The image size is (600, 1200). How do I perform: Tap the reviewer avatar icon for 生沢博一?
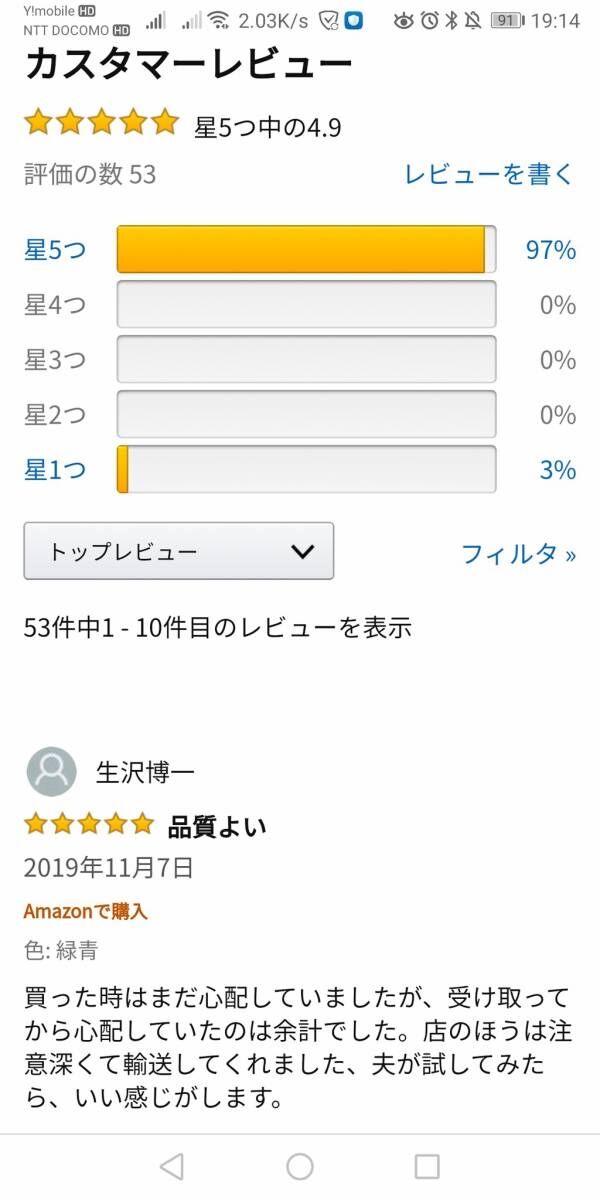(x=51, y=772)
